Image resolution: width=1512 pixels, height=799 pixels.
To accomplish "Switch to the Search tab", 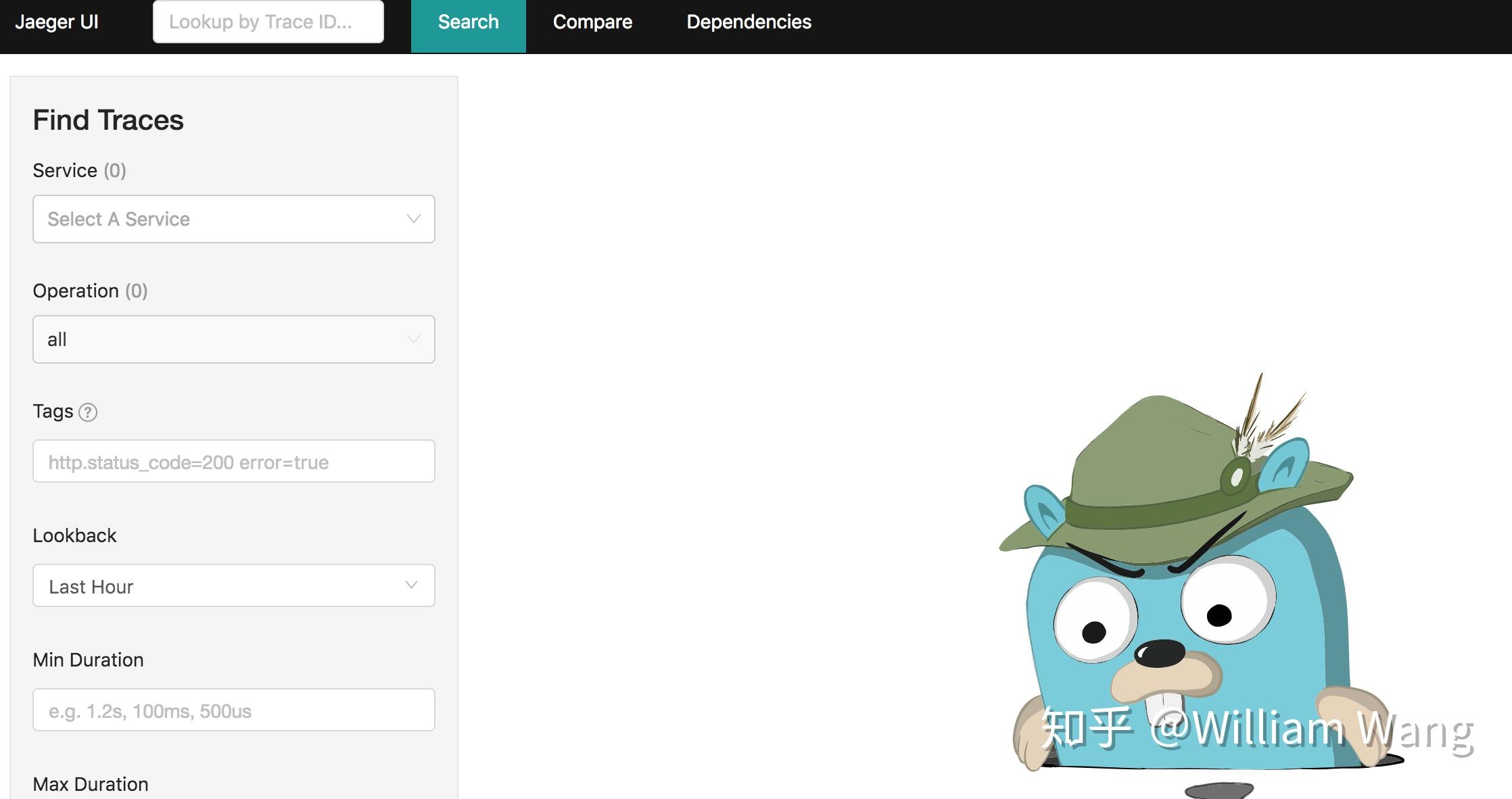I will (468, 23).
